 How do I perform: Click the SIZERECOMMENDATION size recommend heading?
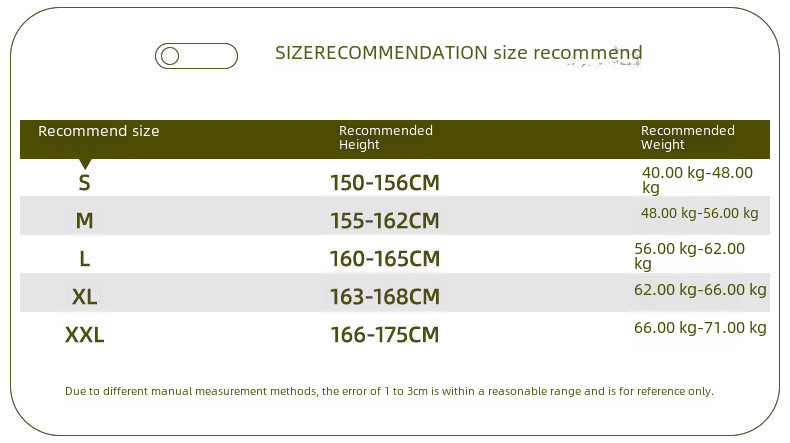click(458, 53)
